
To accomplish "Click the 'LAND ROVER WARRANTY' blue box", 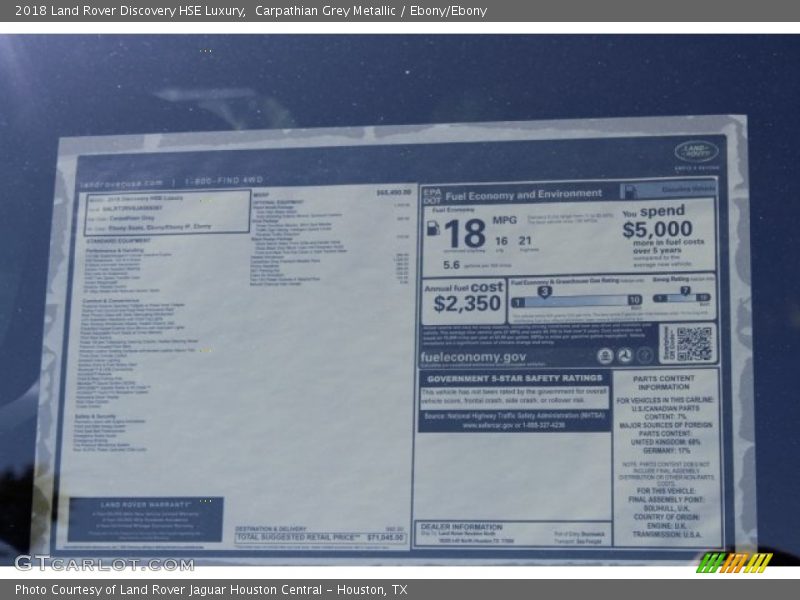I will pyautogui.click(x=145, y=519).
